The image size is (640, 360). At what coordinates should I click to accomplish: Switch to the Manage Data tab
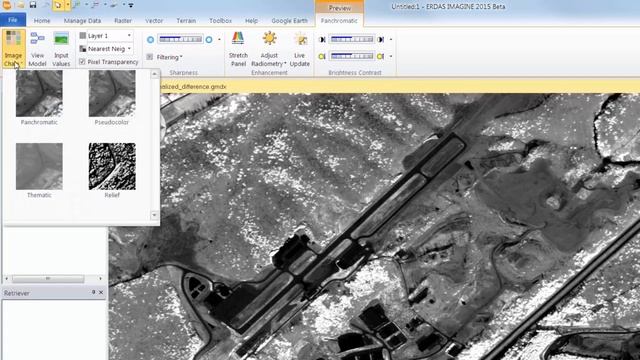point(82,20)
